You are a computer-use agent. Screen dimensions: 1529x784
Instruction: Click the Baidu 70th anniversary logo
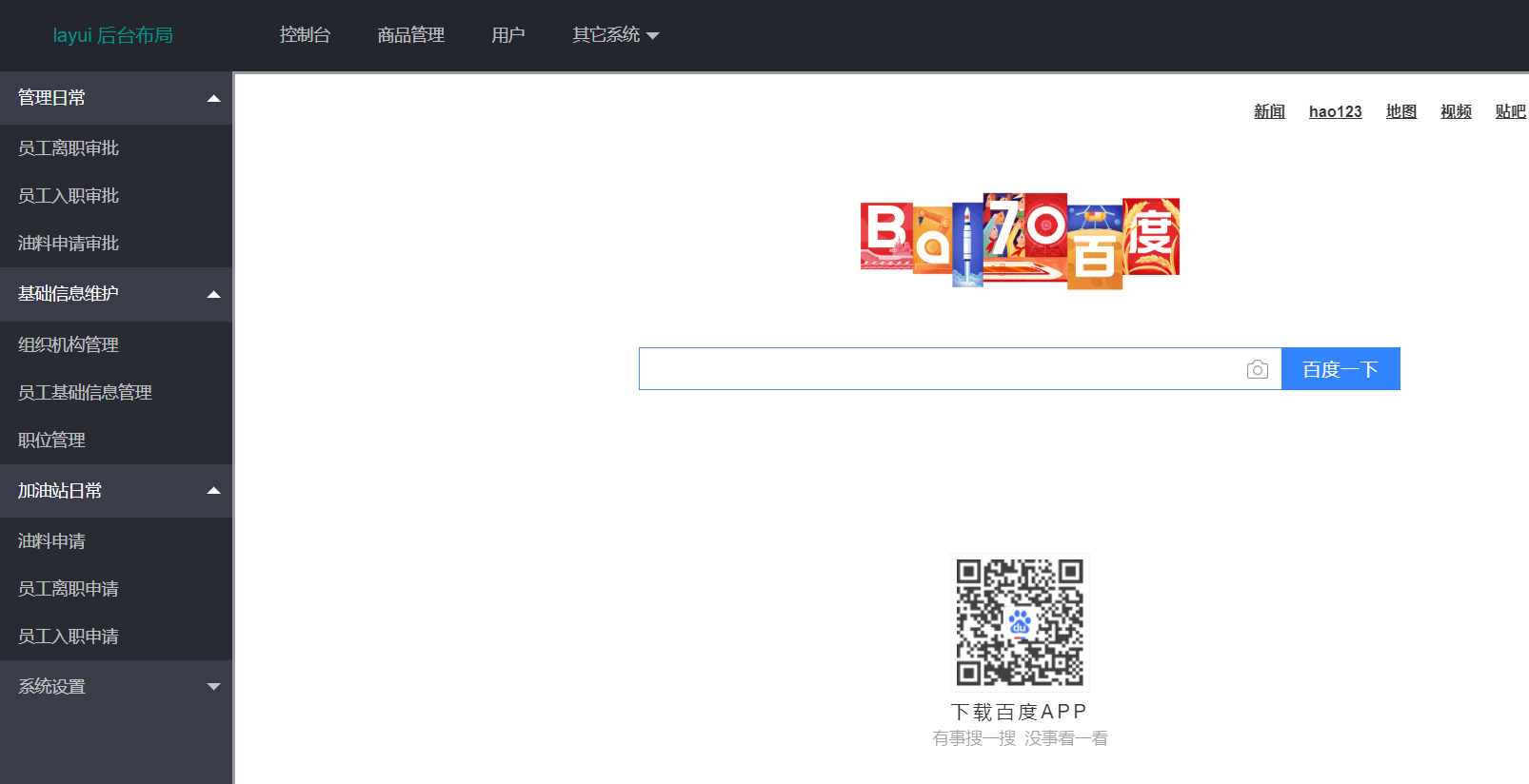click(x=1020, y=241)
